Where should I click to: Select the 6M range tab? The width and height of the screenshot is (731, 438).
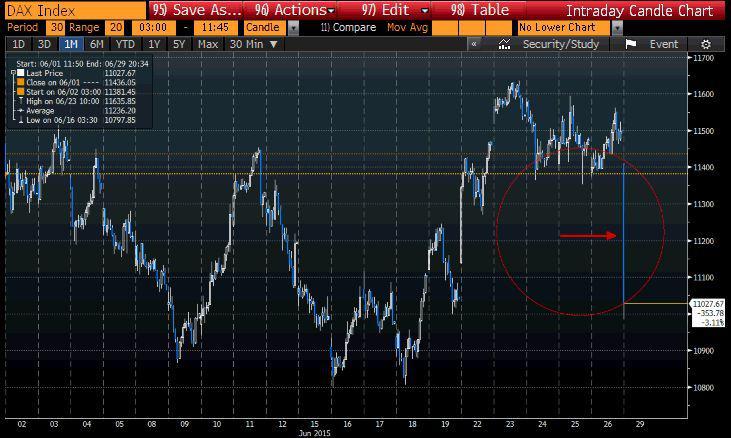coord(97,44)
